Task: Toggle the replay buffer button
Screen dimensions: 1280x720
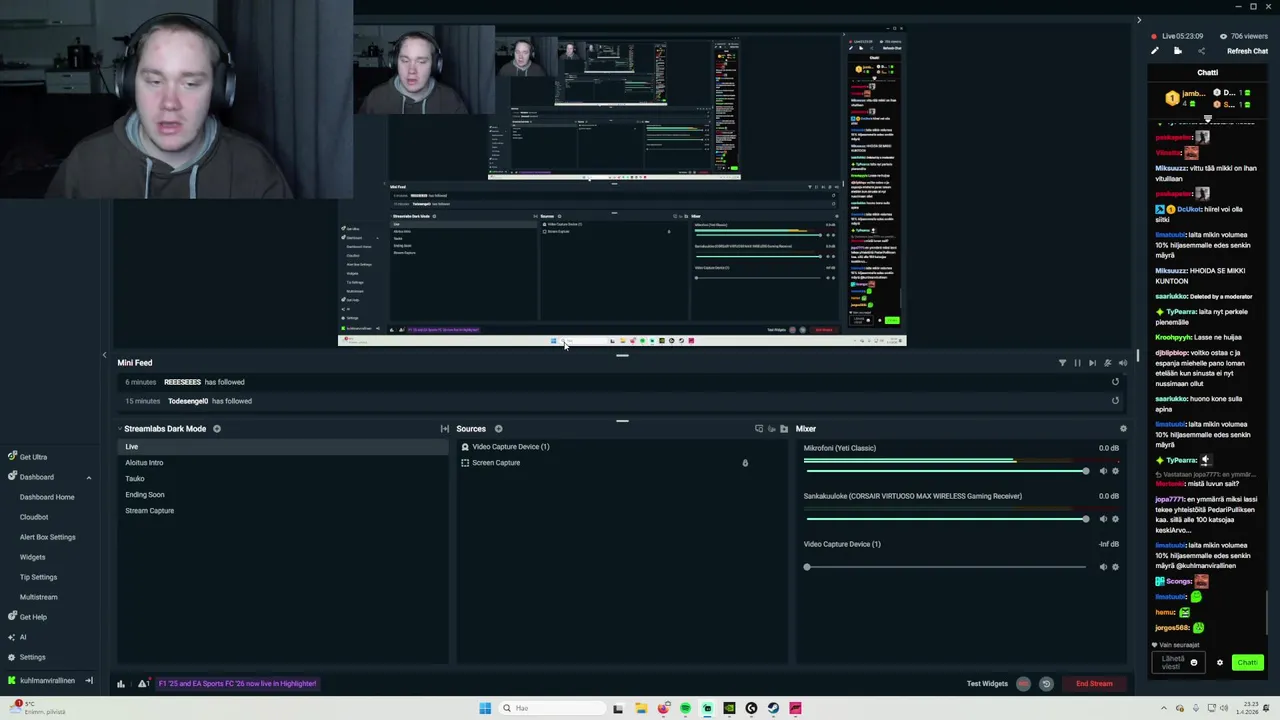Action: 1046,684
